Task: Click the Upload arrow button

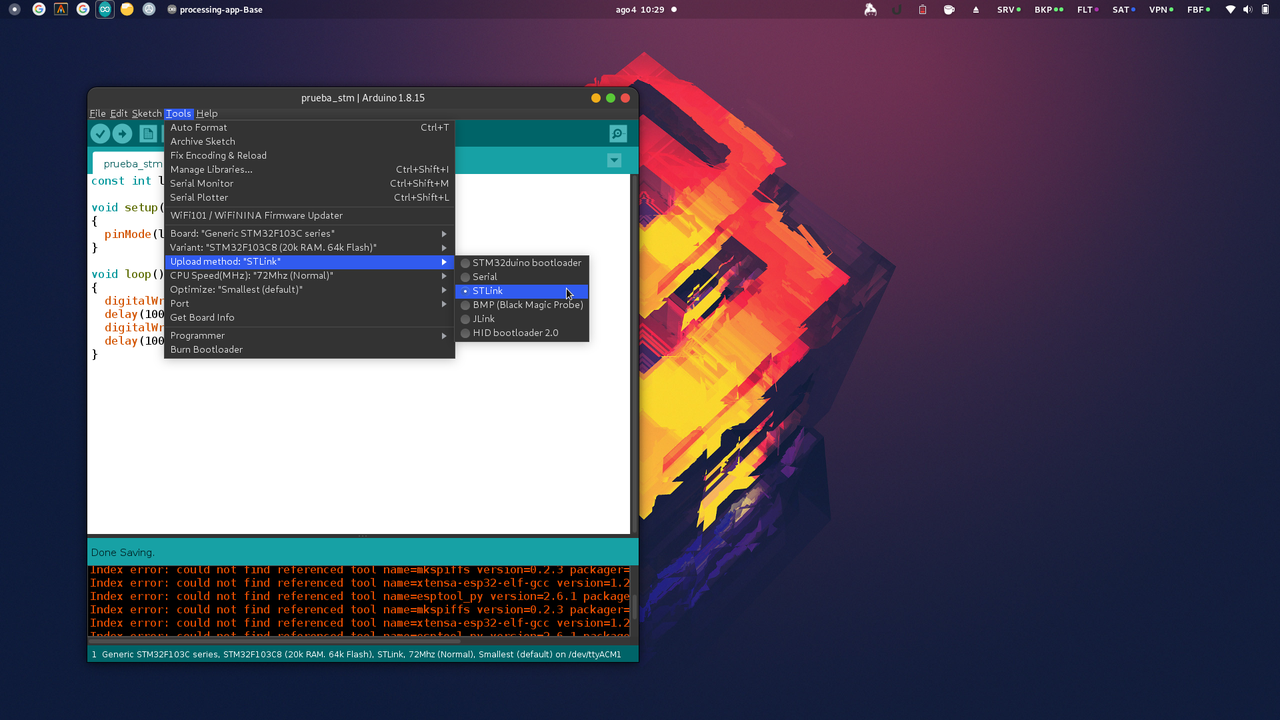Action: pos(122,134)
